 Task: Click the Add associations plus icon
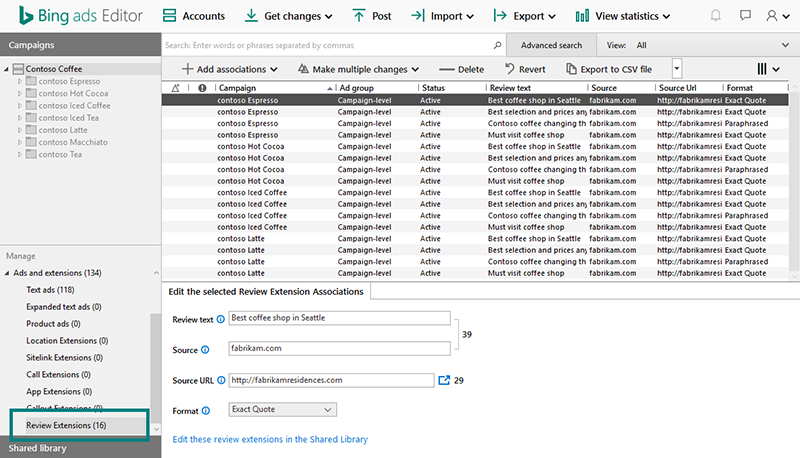coord(187,69)
